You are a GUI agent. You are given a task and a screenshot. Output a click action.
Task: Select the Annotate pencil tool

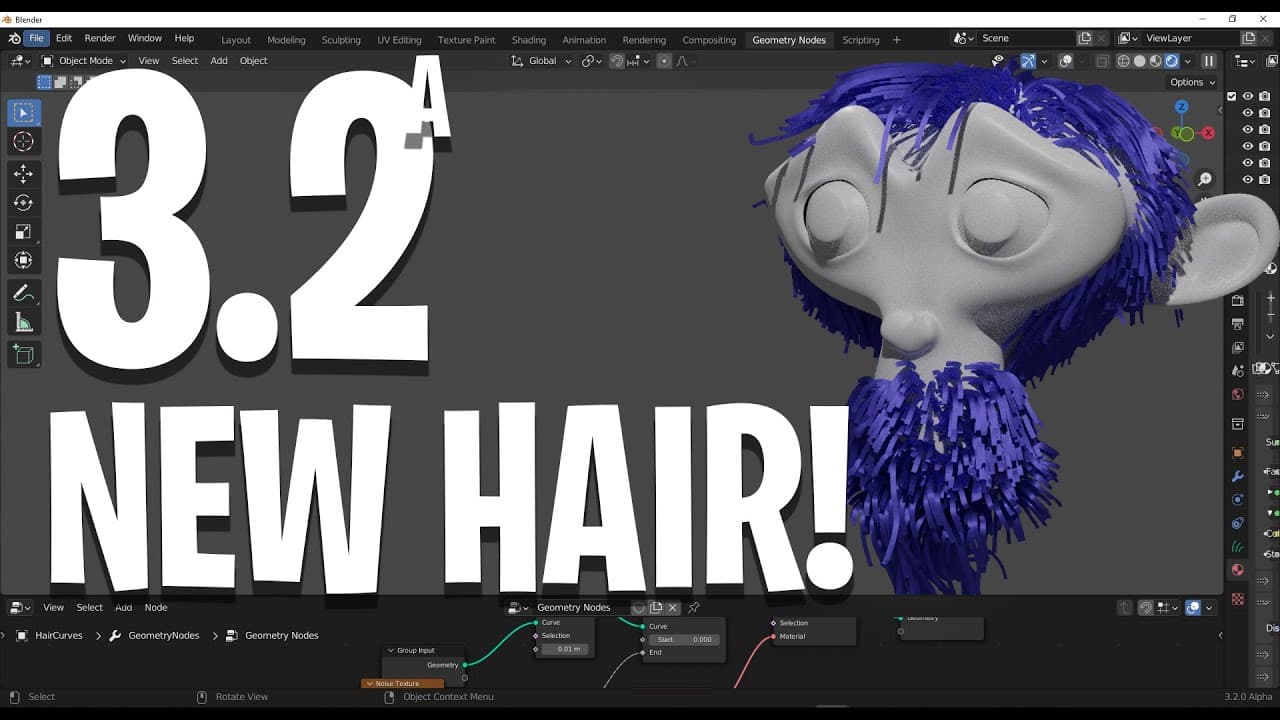pyautogui.click(x=24, y=294)
